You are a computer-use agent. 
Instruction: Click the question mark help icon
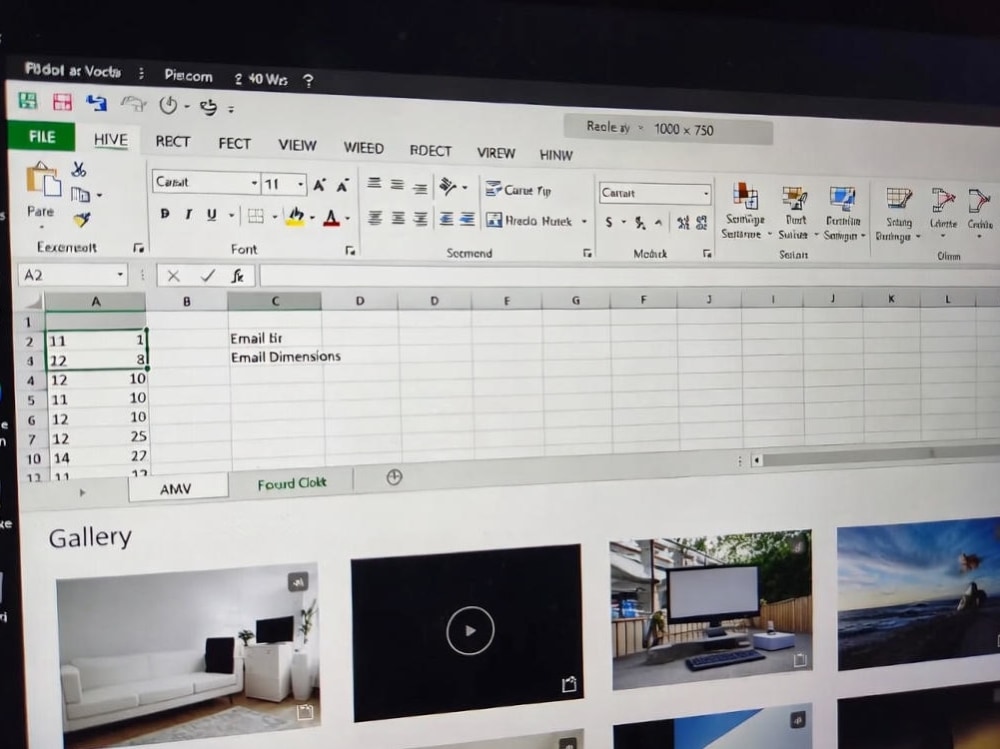point(308,81)
